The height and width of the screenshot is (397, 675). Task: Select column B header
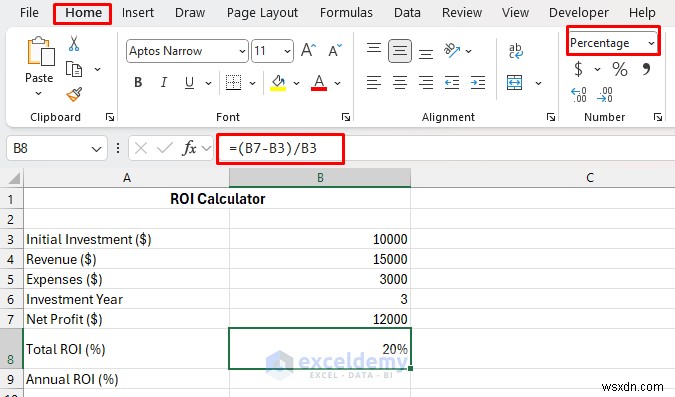tap(320, 178)
